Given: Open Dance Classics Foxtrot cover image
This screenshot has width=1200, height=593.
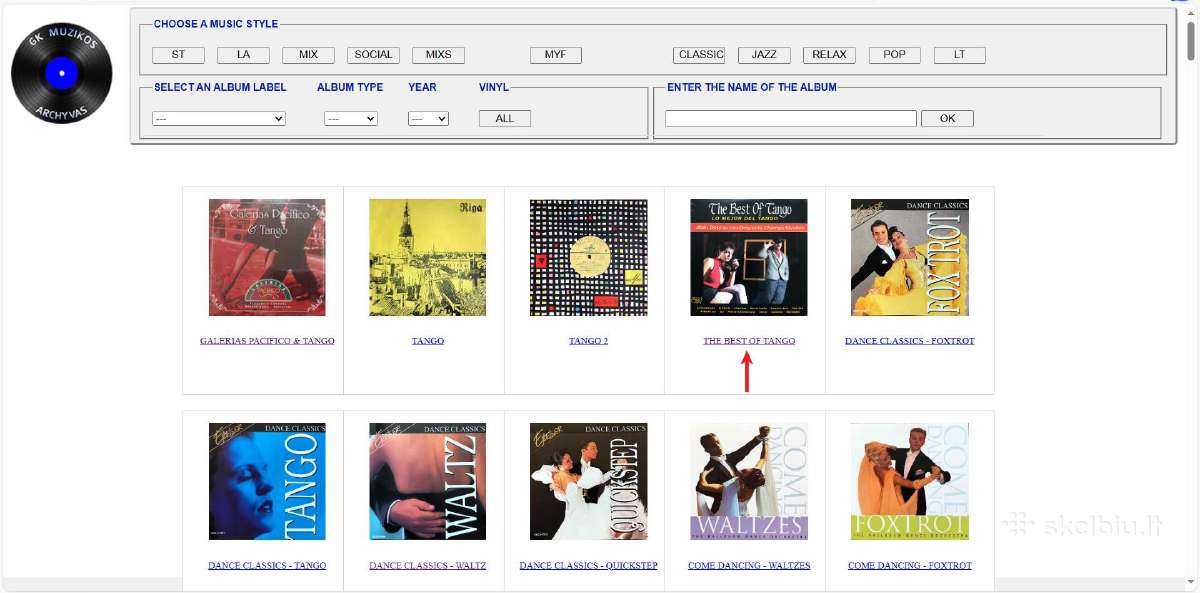Looking at the screenshot, I should [x=910, y=257].
